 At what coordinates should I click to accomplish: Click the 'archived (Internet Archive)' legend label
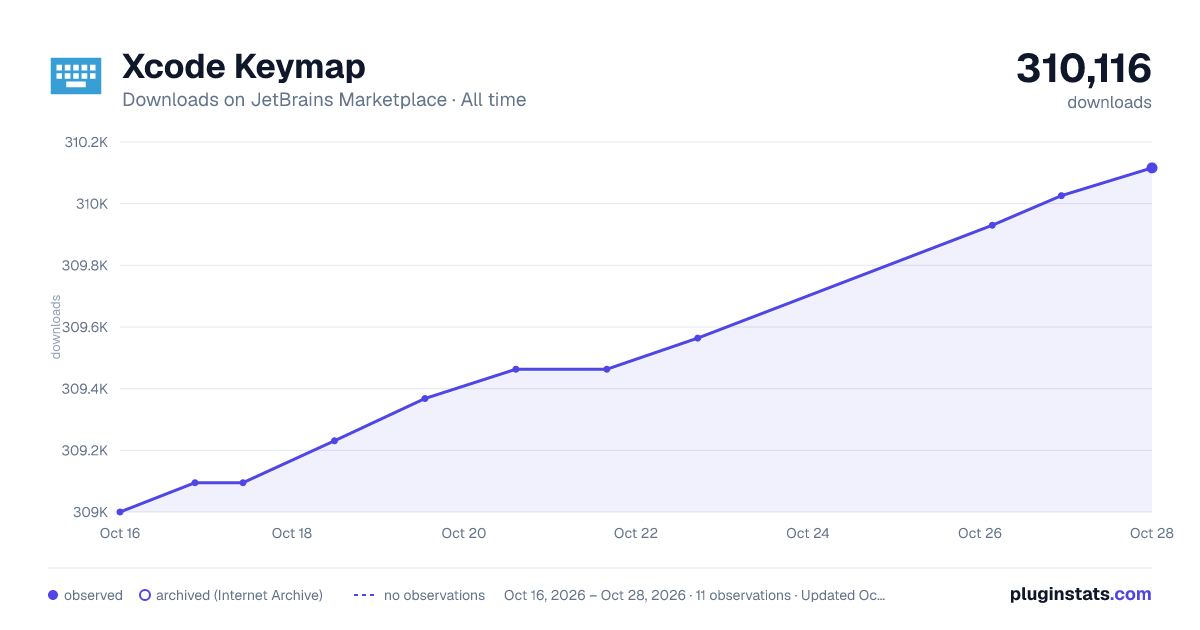239,595
